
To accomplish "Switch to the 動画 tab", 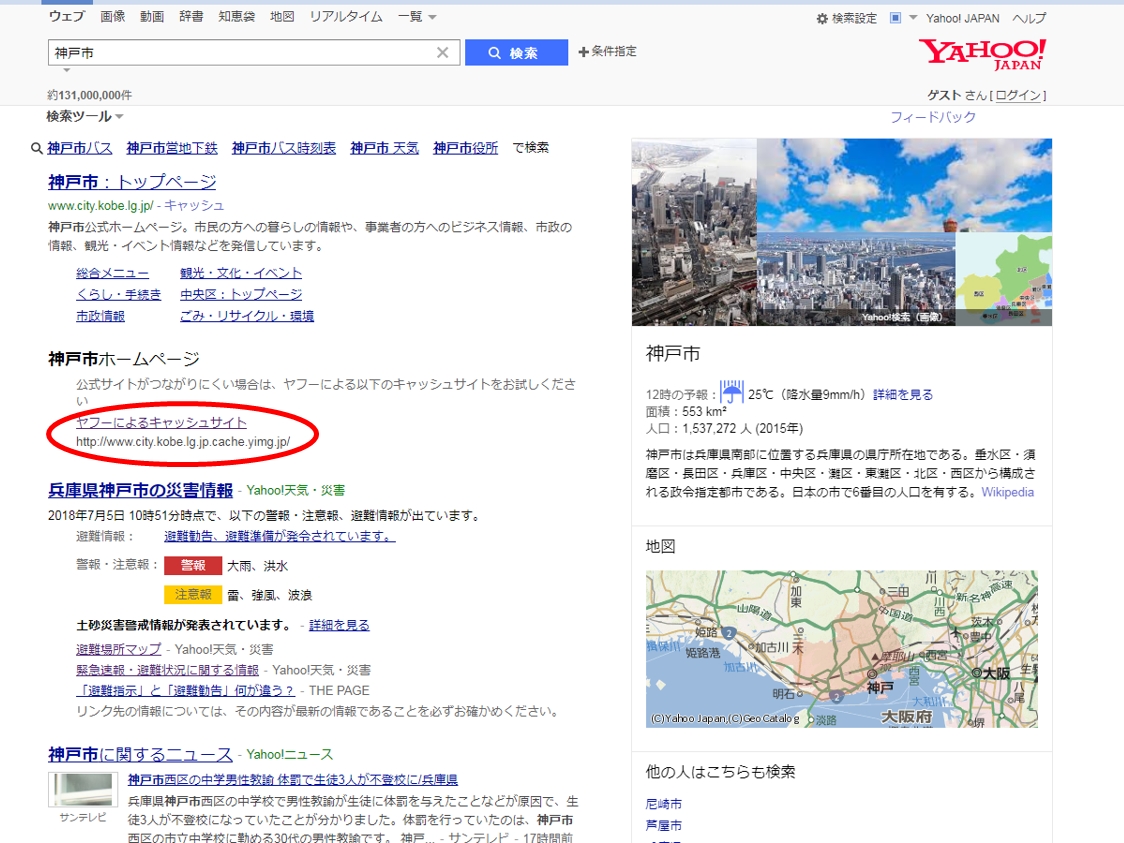I will pyautogui.click(x=152, y=16).
